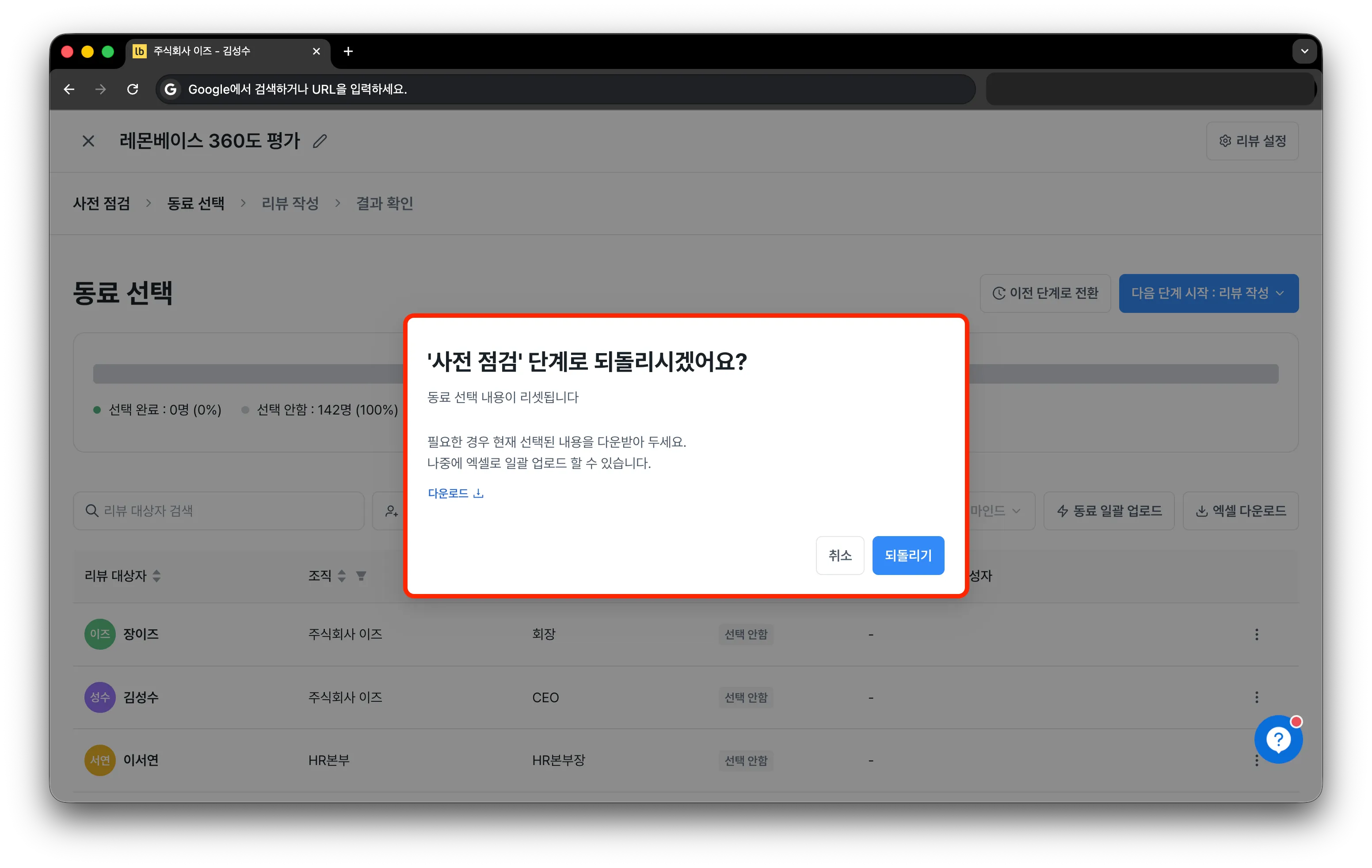Select the 동료 선택 step
This screenshot has height=868, width=1372.
pyautogui.click(x=195, y=203)
